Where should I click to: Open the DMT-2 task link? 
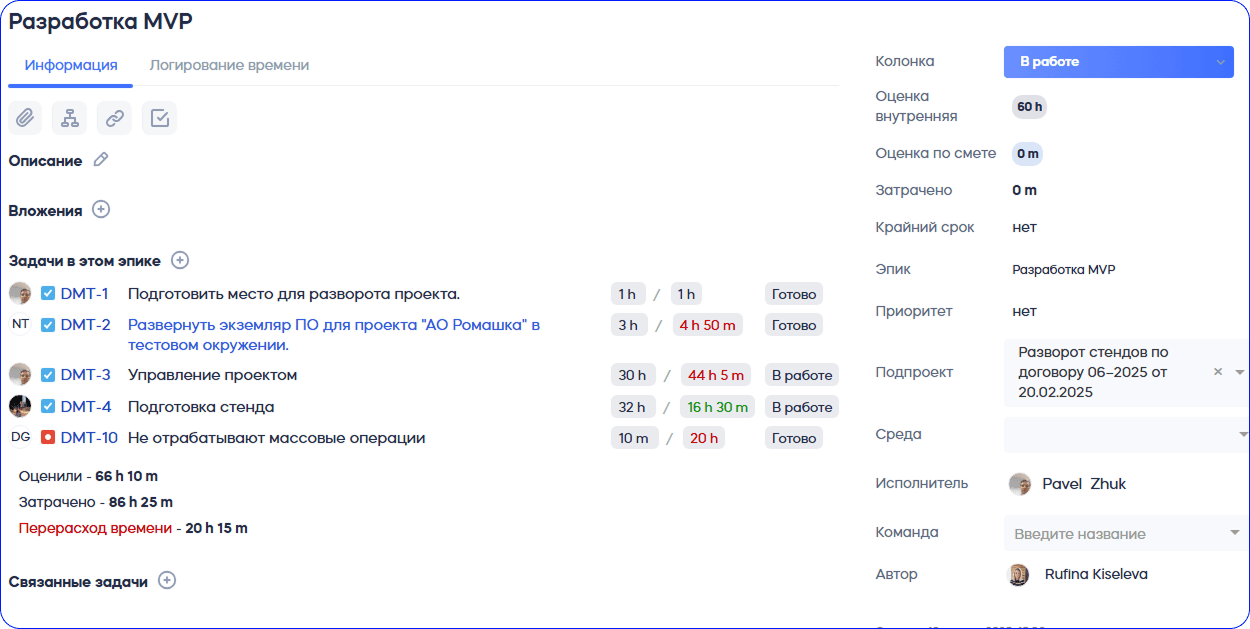pyautogui.click(x=85, y=325)
